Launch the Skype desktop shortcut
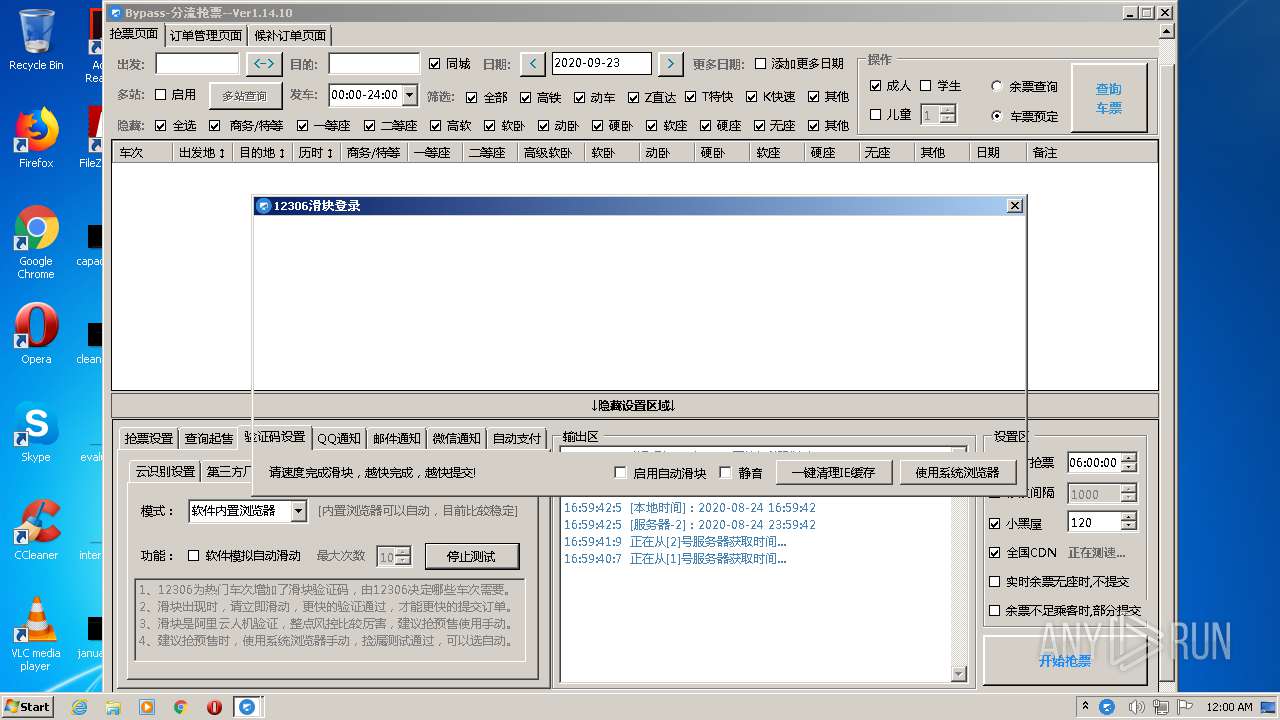The image size is (1280, 720). coord(36,432)
